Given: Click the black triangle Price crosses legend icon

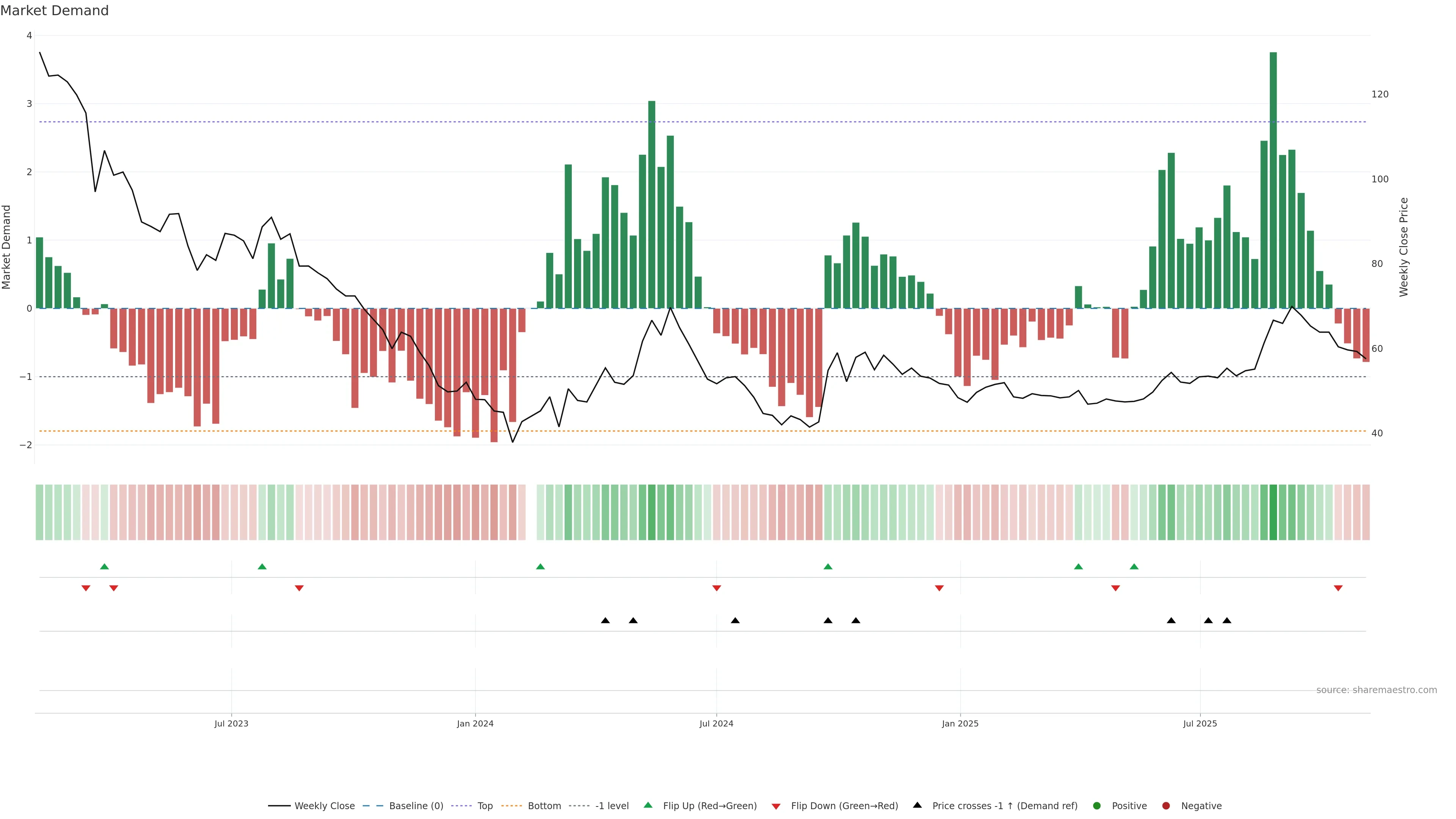Looking at the screenshot, I should 917,805.
